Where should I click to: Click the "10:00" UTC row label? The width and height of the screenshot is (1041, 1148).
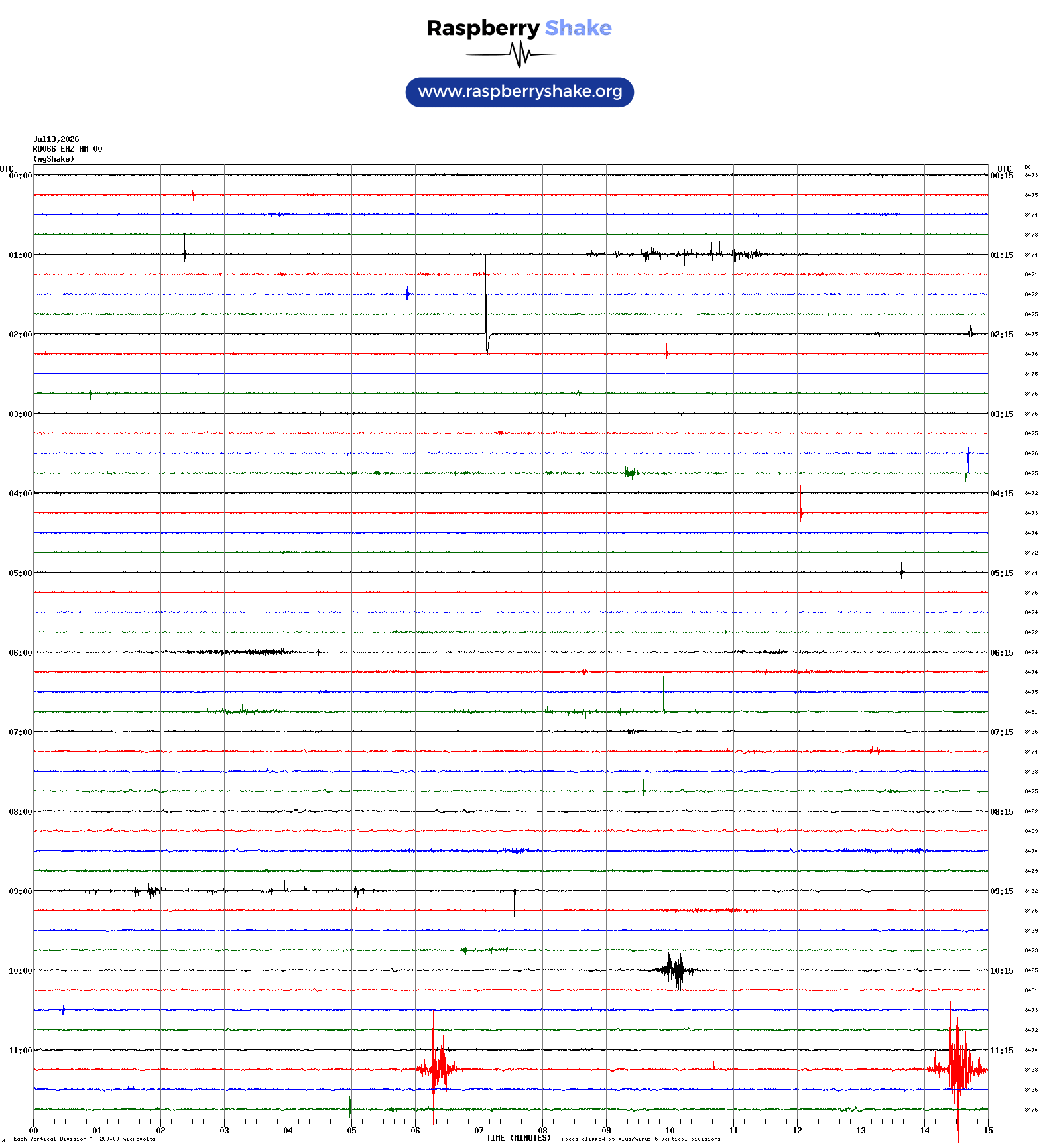click(21, 971)
